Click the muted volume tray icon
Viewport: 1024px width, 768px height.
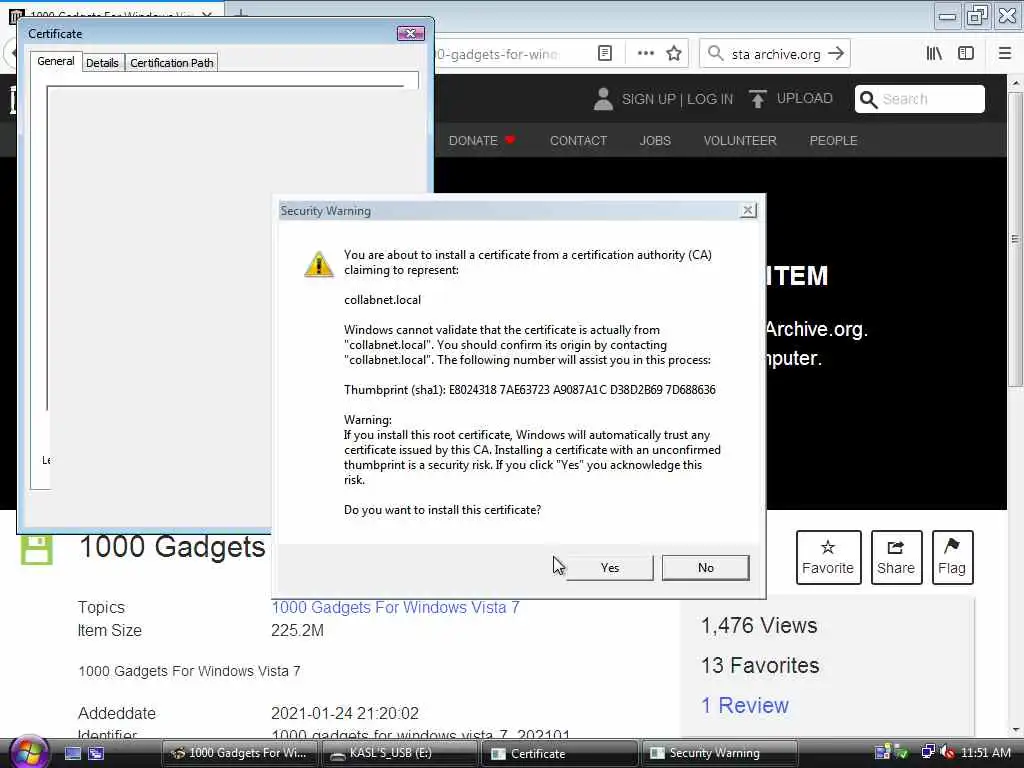[x=947, y=752]
